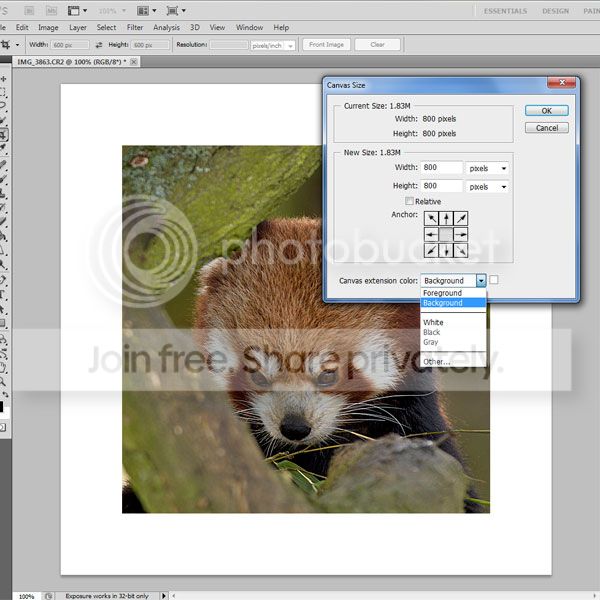Pick Other... in extension color list
This screenshot has height=600, width=600.
pos(437,361)
